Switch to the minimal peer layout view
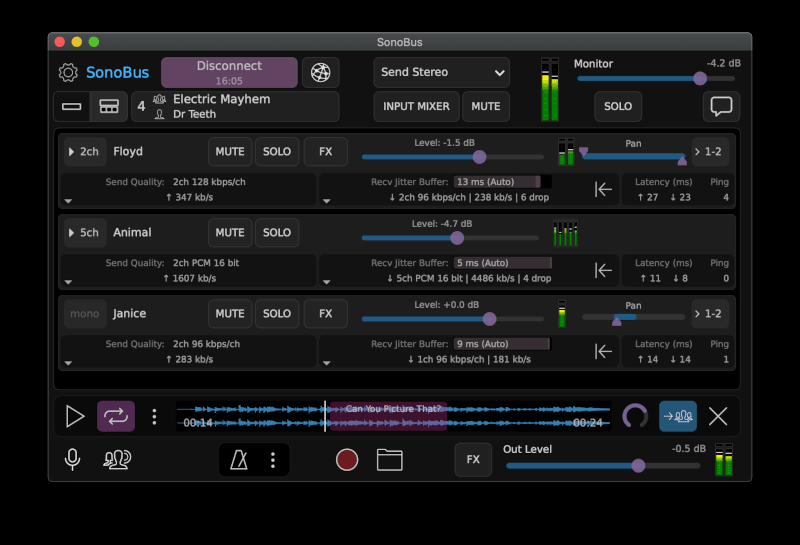This screenshot has width=800, height=545. click(x=72, y=106)
